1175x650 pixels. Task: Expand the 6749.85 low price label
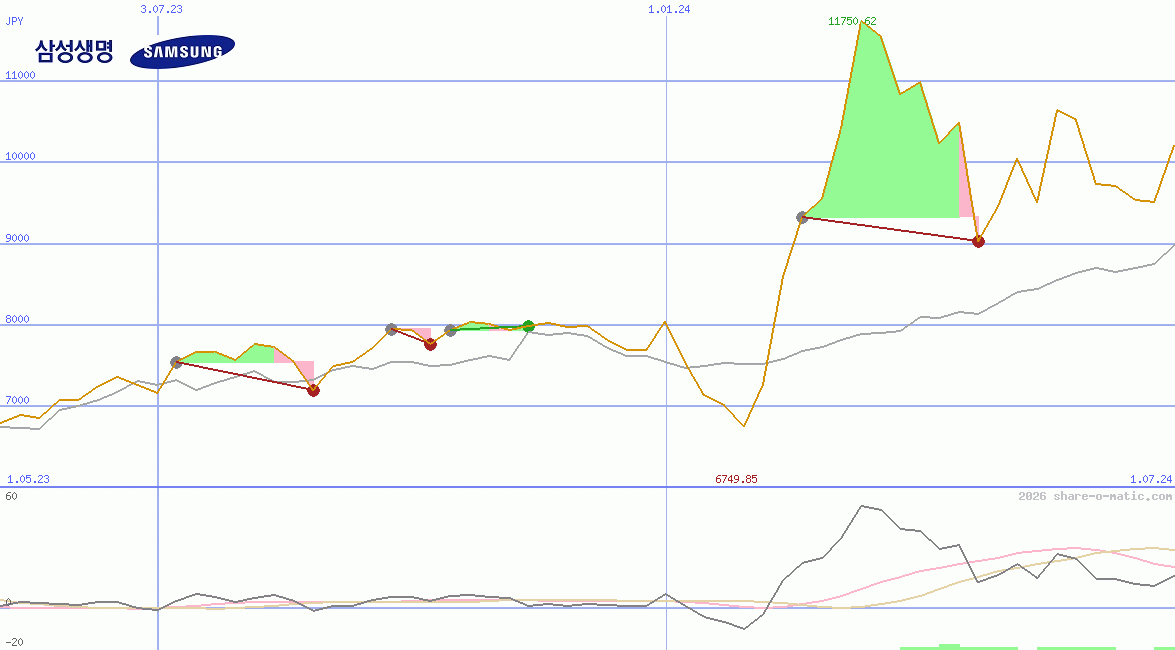[737, 477]
